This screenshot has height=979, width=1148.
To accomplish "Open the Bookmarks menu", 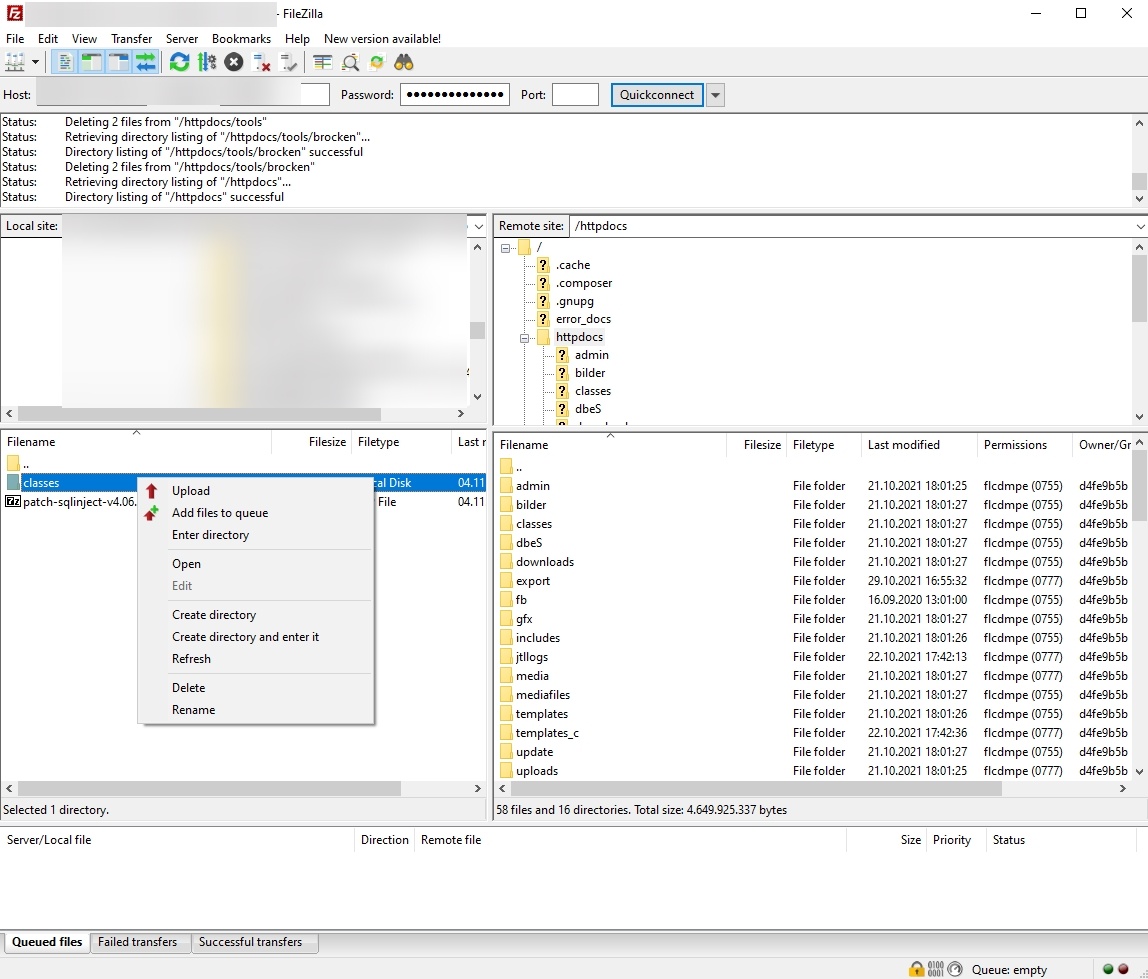I will (241, 39).
